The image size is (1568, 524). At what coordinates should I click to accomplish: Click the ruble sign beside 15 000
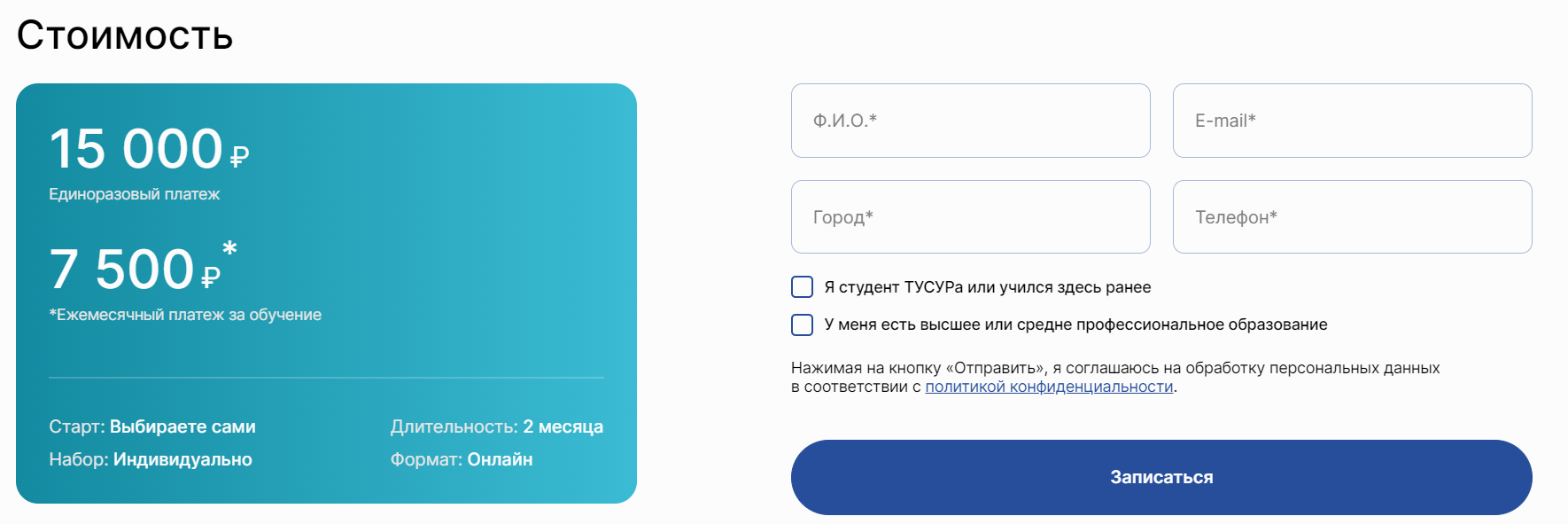pyautogui.click(x=239, y=157)
